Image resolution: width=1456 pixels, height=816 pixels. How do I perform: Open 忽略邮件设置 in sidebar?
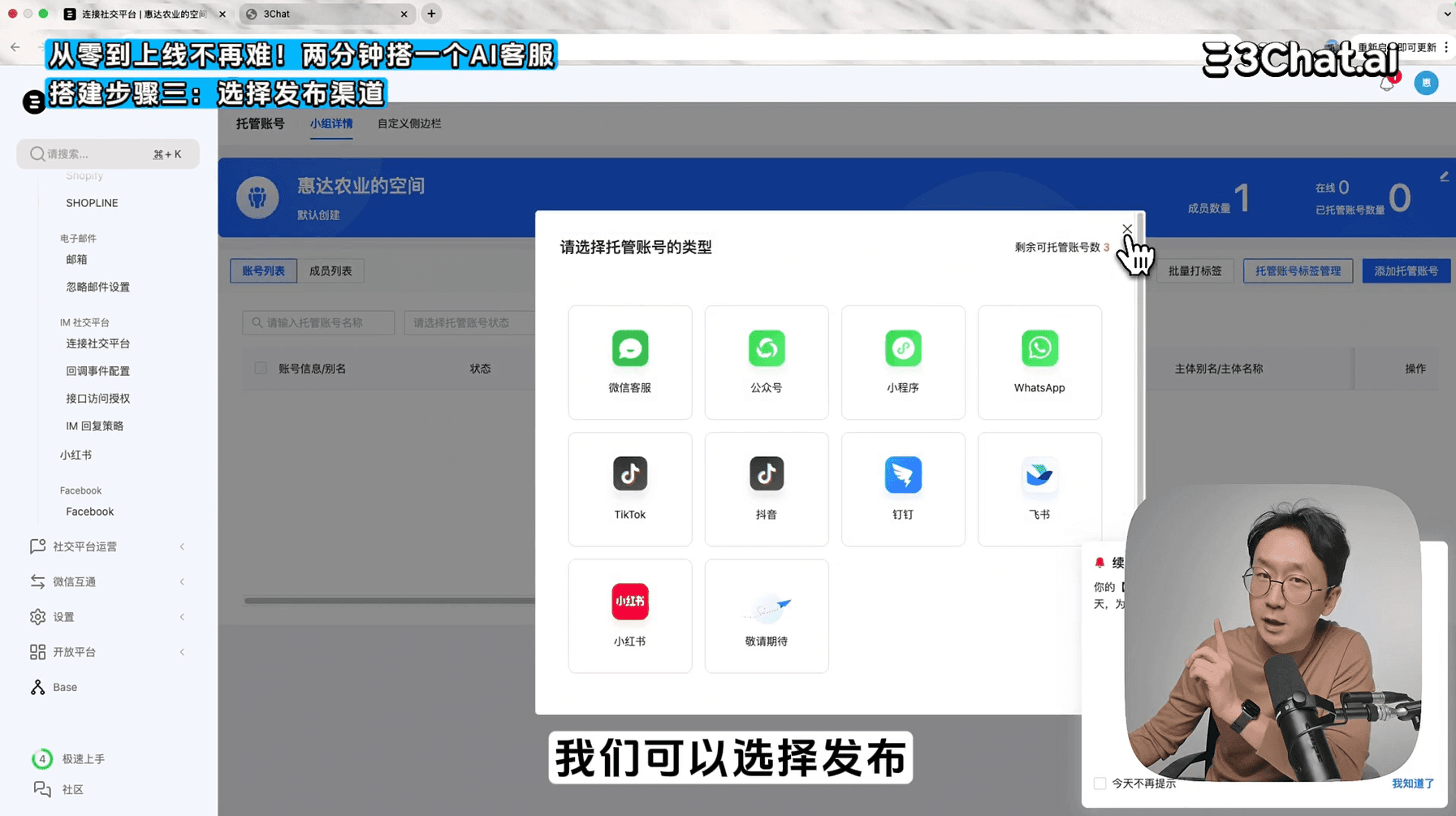pos(97,287)
